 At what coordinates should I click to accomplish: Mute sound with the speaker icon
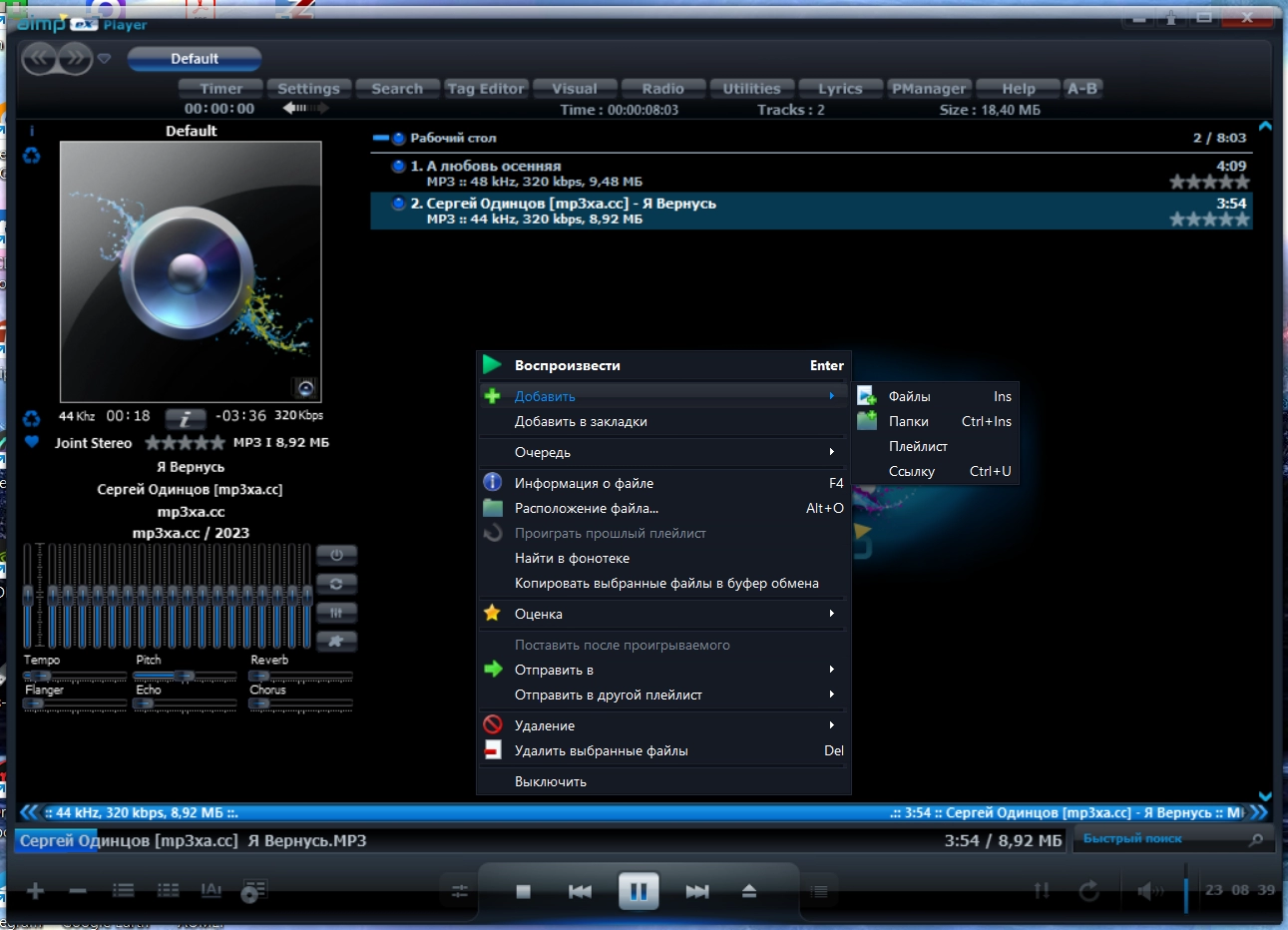click(x=1150, y=890)
